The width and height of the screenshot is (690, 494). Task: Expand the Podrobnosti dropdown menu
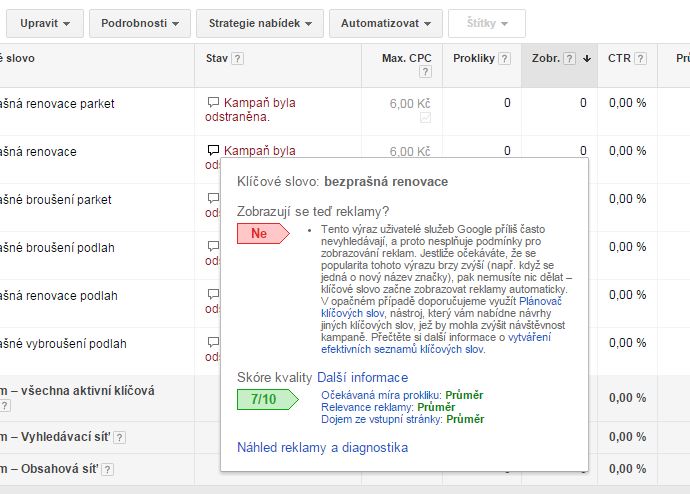(x=140, y=23)
